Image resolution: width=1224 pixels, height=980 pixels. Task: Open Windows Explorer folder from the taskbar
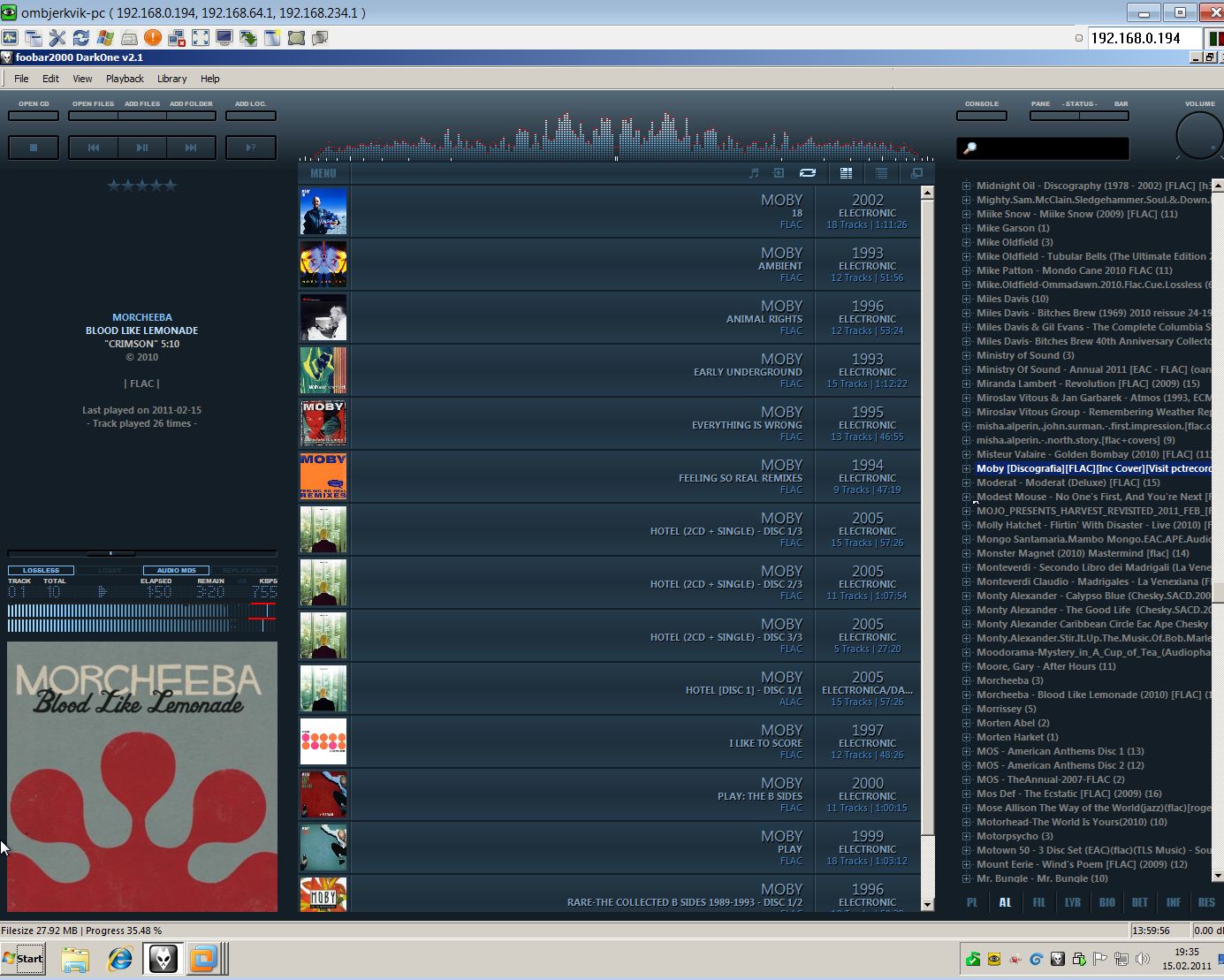coord(75,959)
